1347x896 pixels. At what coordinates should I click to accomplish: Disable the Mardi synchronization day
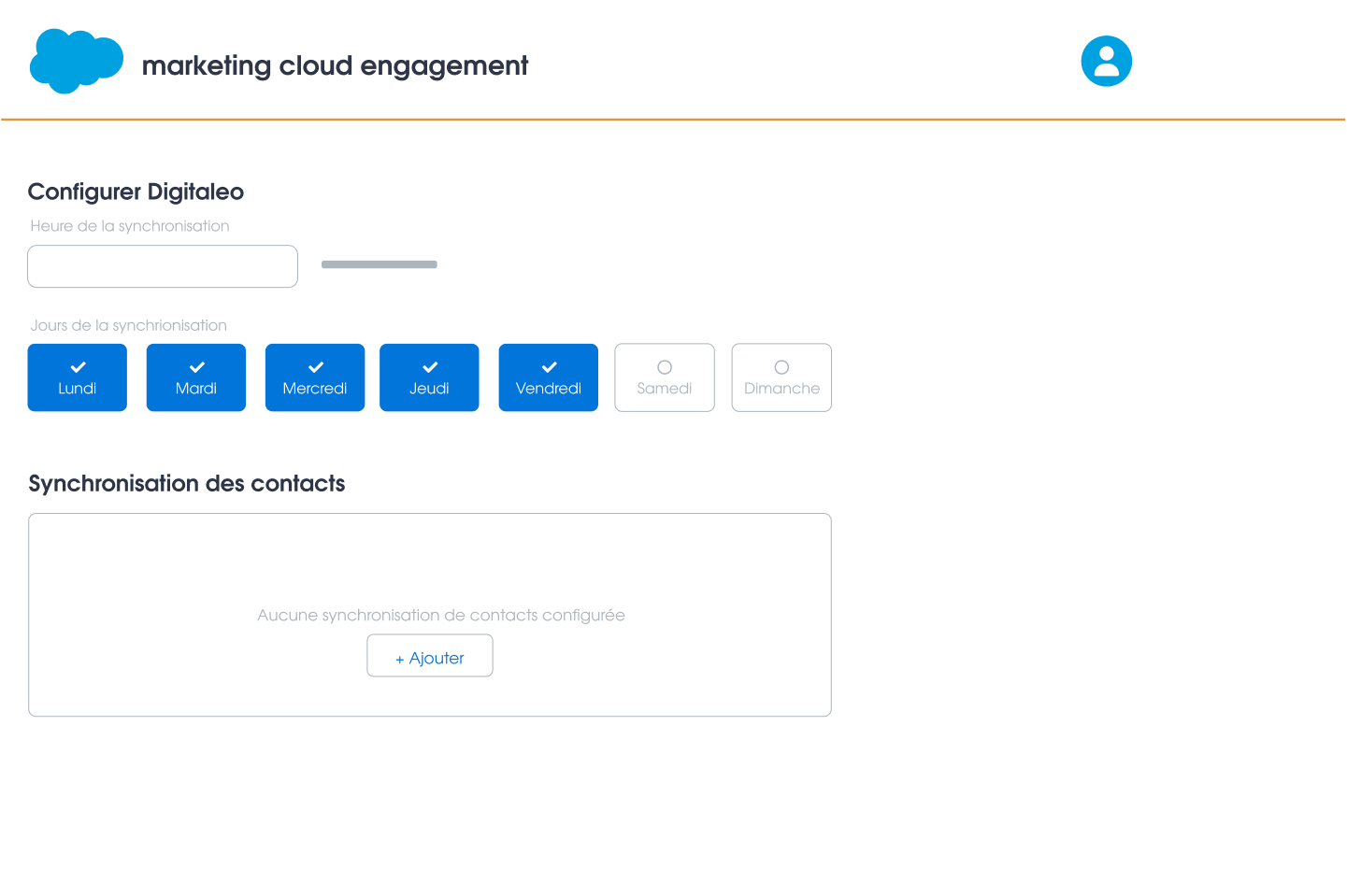195,377
